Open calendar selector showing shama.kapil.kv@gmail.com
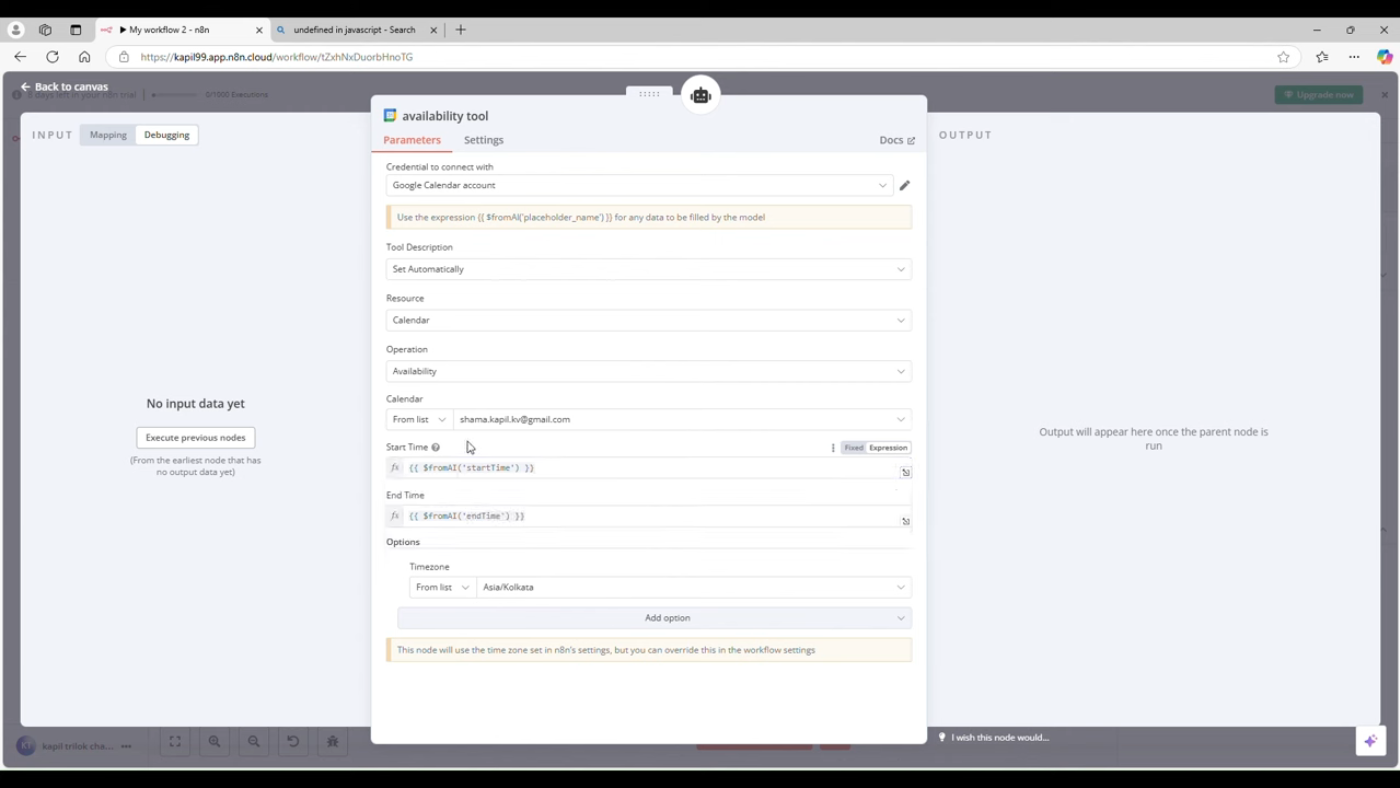The width and height of the screenshot is (1400, 788). pyautogui.click(x=683, y=419)
